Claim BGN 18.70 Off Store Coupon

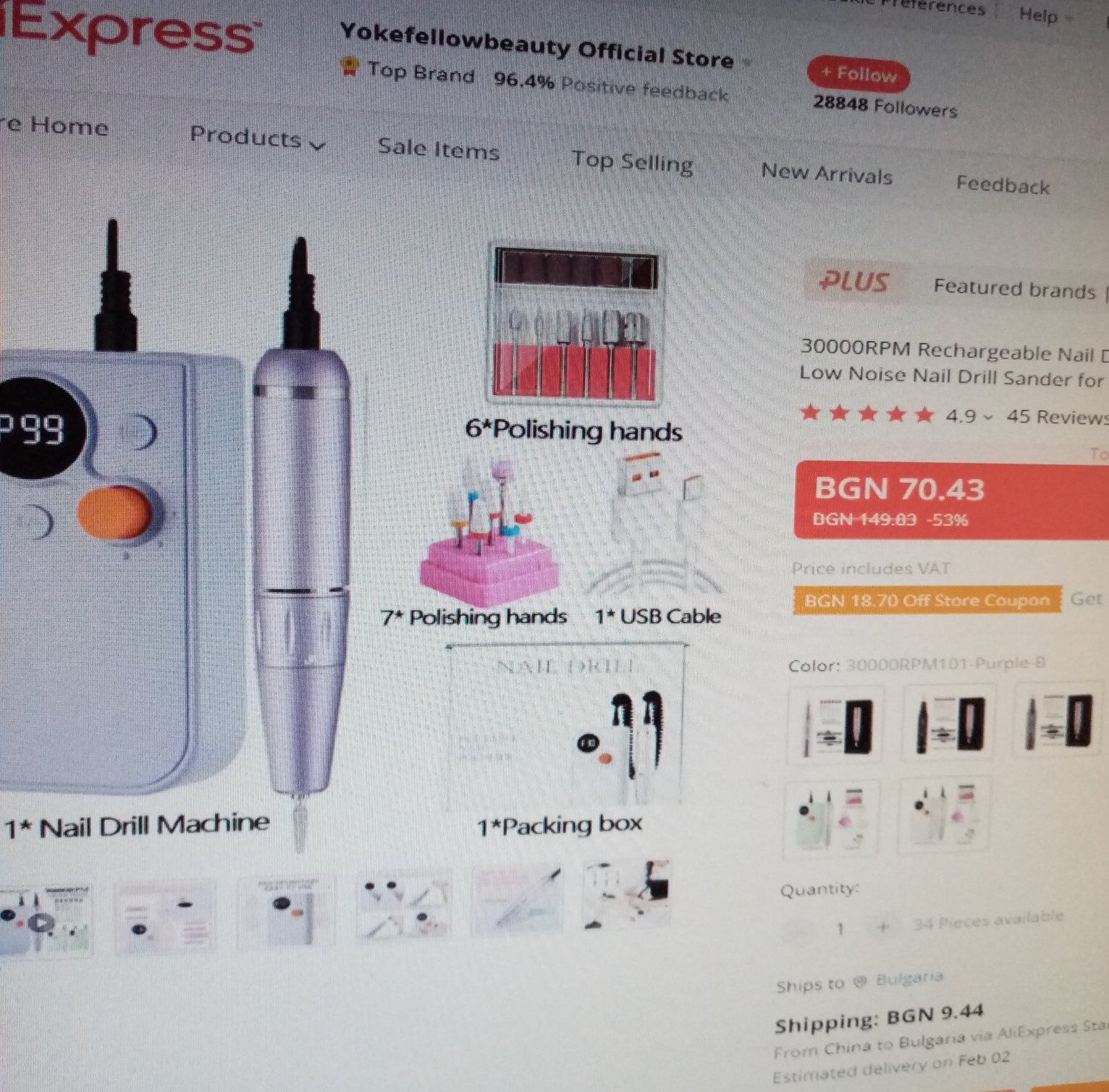[x=927, y=601]
